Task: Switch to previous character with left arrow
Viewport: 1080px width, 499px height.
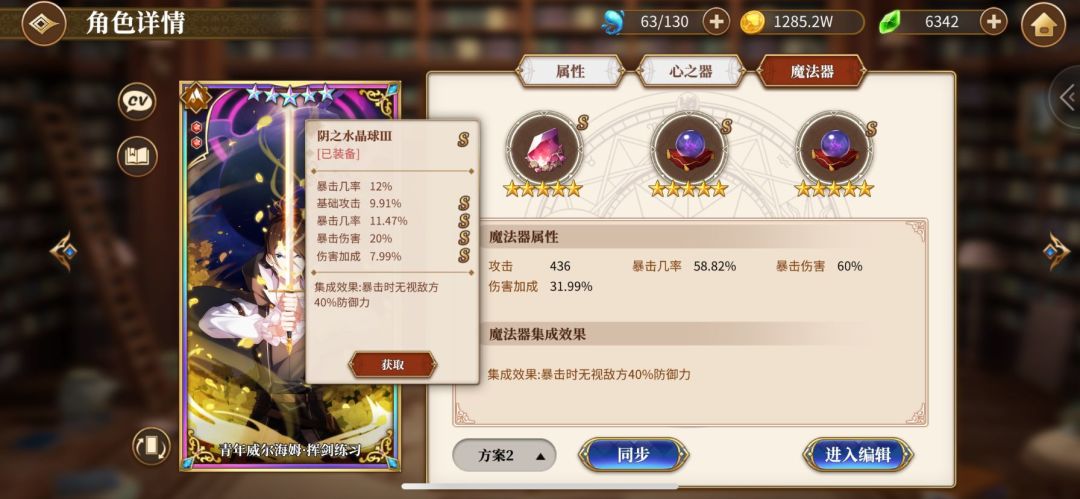Action: tap(63, 251)
